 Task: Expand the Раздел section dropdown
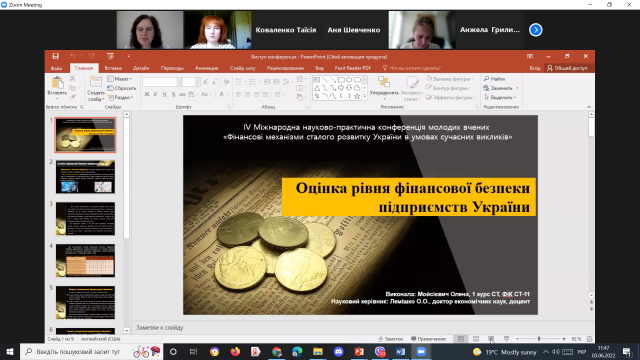121,98
